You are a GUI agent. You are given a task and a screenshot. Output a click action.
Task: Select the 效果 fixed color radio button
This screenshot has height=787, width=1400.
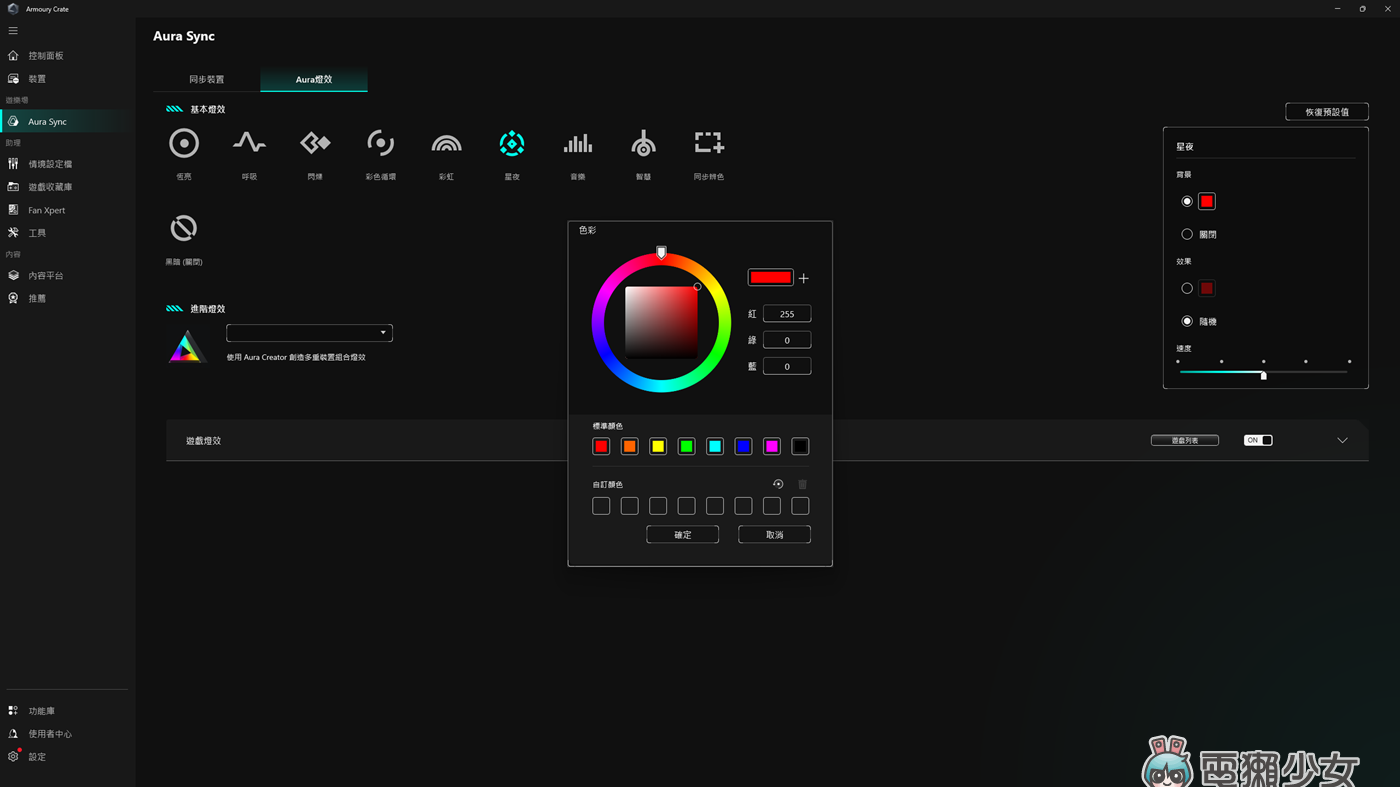[1187, 288]
